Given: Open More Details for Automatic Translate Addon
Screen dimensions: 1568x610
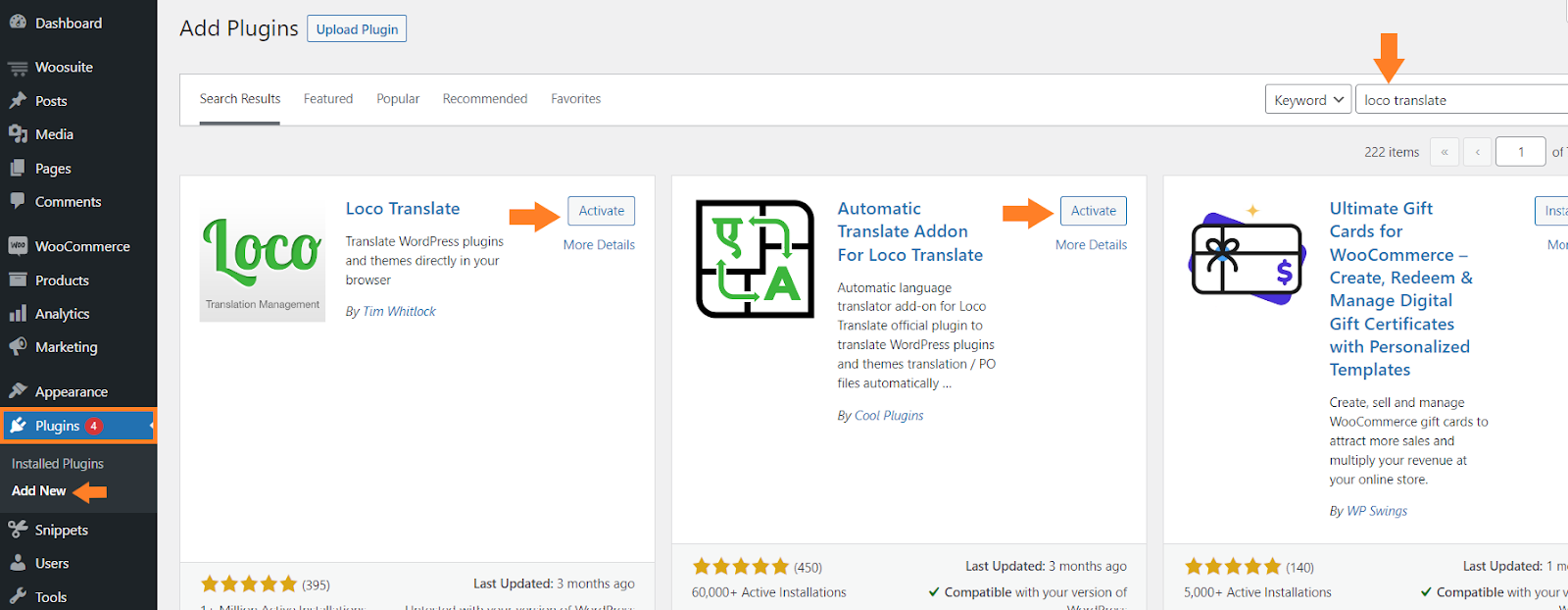Looking at the screenshot, I should click(x=1091, y=245).
